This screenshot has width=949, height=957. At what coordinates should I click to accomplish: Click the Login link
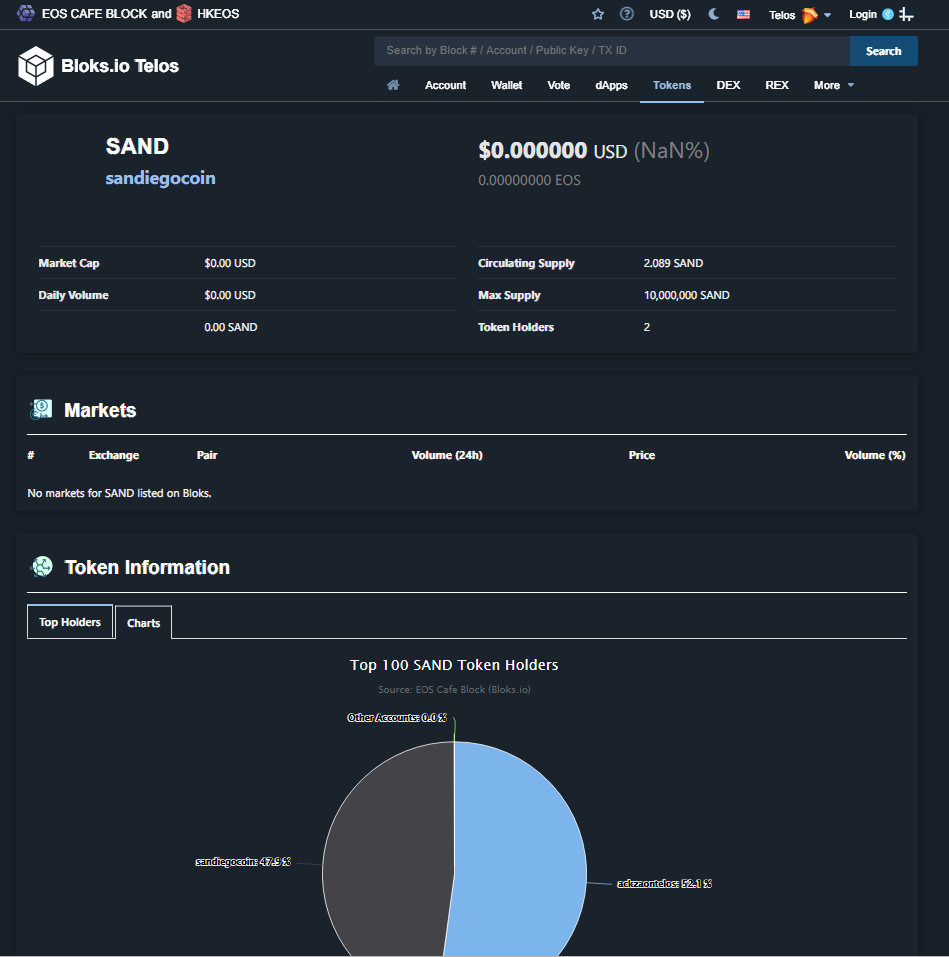point(862,14)
